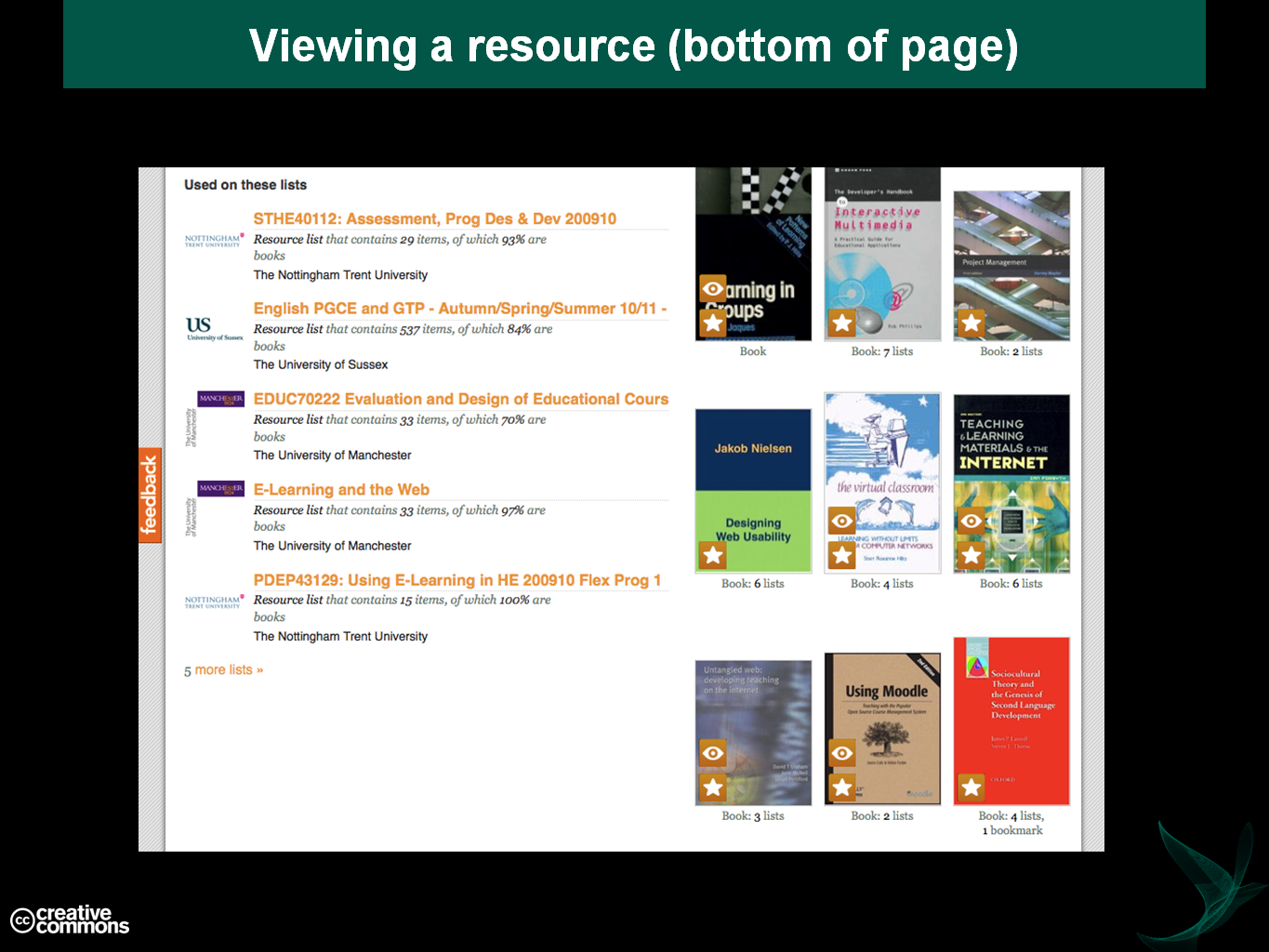Viewport: 1269px width, 952px height.
Task: Expand the '5 more lists' link
Action: coord(224,670)
